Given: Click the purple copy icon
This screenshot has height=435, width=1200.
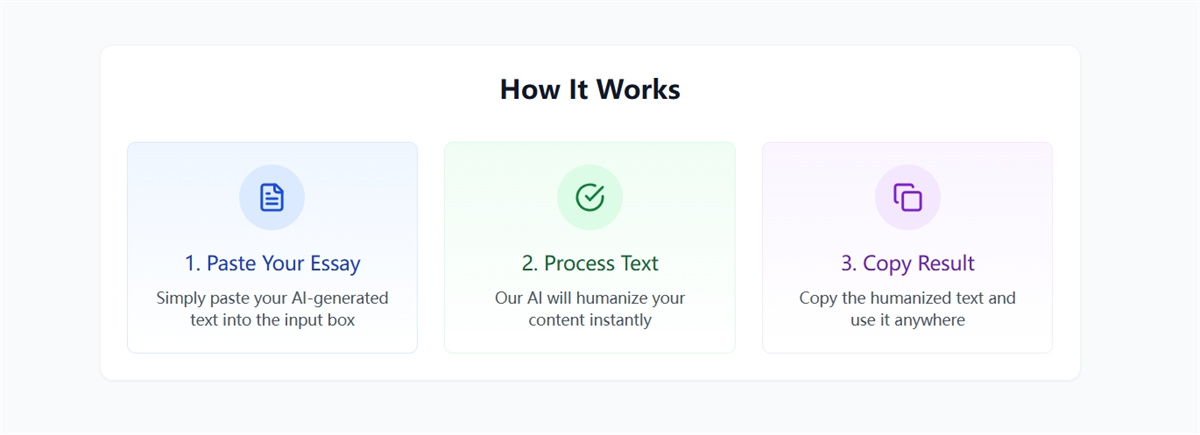Looking at the screenshot, I should [x=907, y=197].
